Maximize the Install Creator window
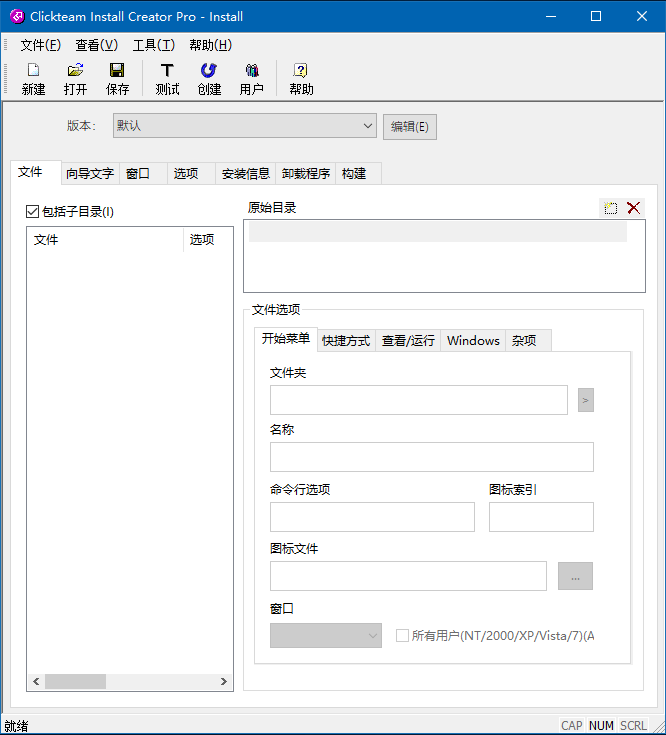This screenshot has height=735, width=666. point(596,16)
